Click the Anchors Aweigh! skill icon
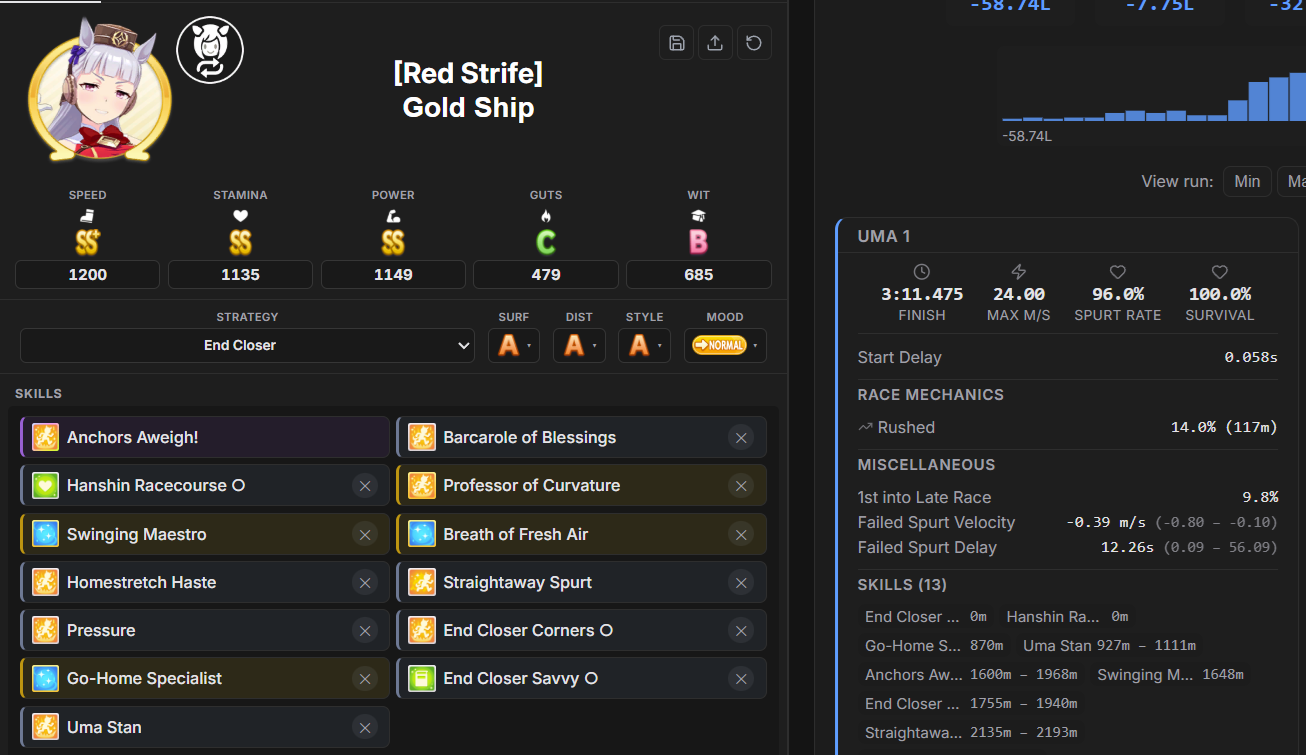1306x755 pixels. coord(45,437)
